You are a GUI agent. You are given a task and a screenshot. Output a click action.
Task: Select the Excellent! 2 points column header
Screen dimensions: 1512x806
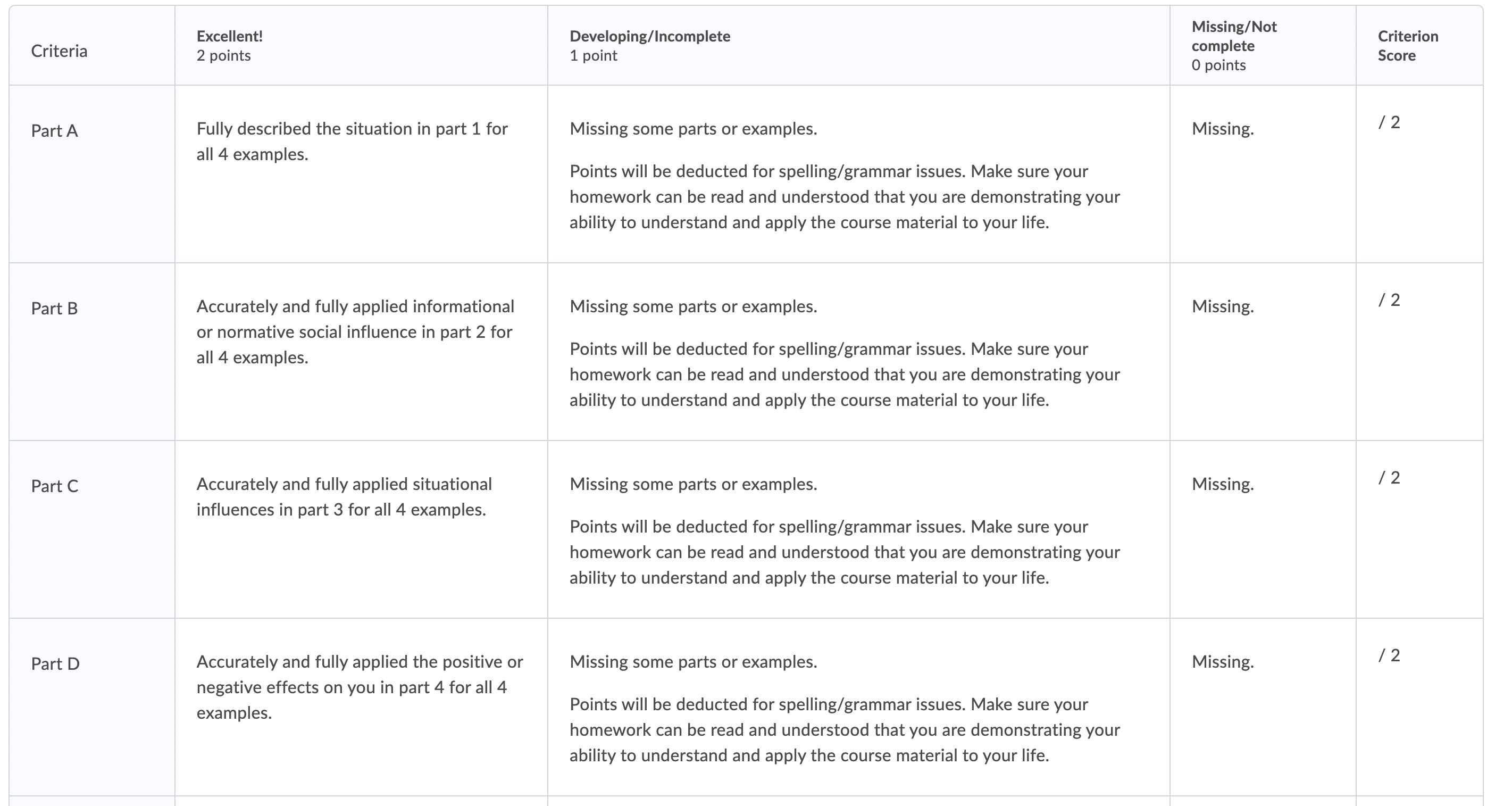click(361, 46)
